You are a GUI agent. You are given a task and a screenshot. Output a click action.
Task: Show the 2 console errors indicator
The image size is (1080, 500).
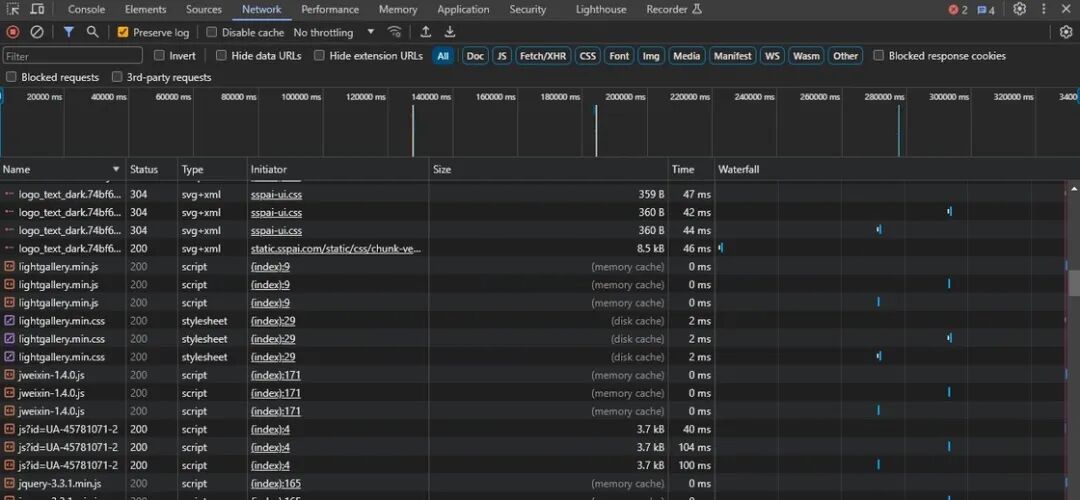957,10
